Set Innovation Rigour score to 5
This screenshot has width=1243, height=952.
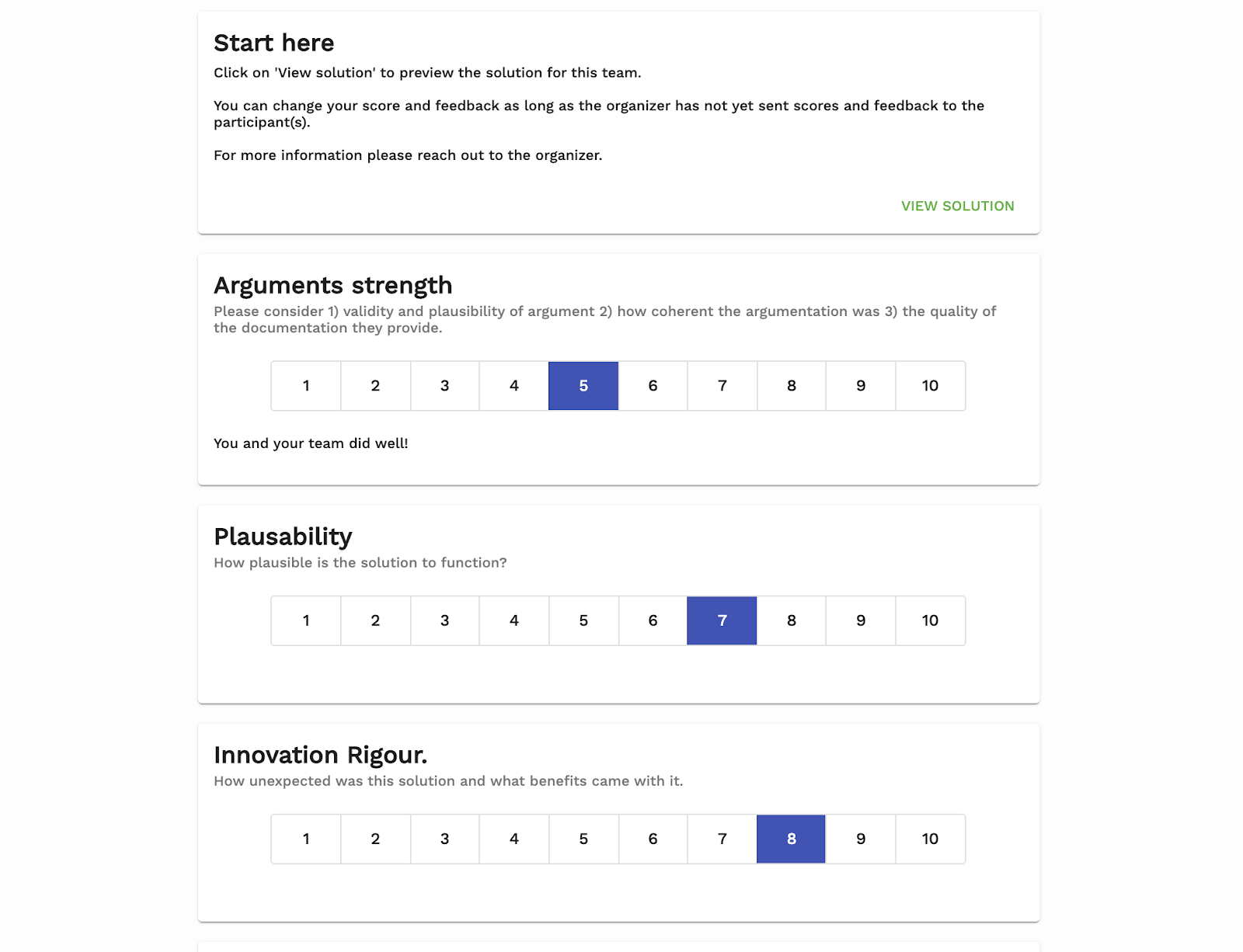pos(583,839)
